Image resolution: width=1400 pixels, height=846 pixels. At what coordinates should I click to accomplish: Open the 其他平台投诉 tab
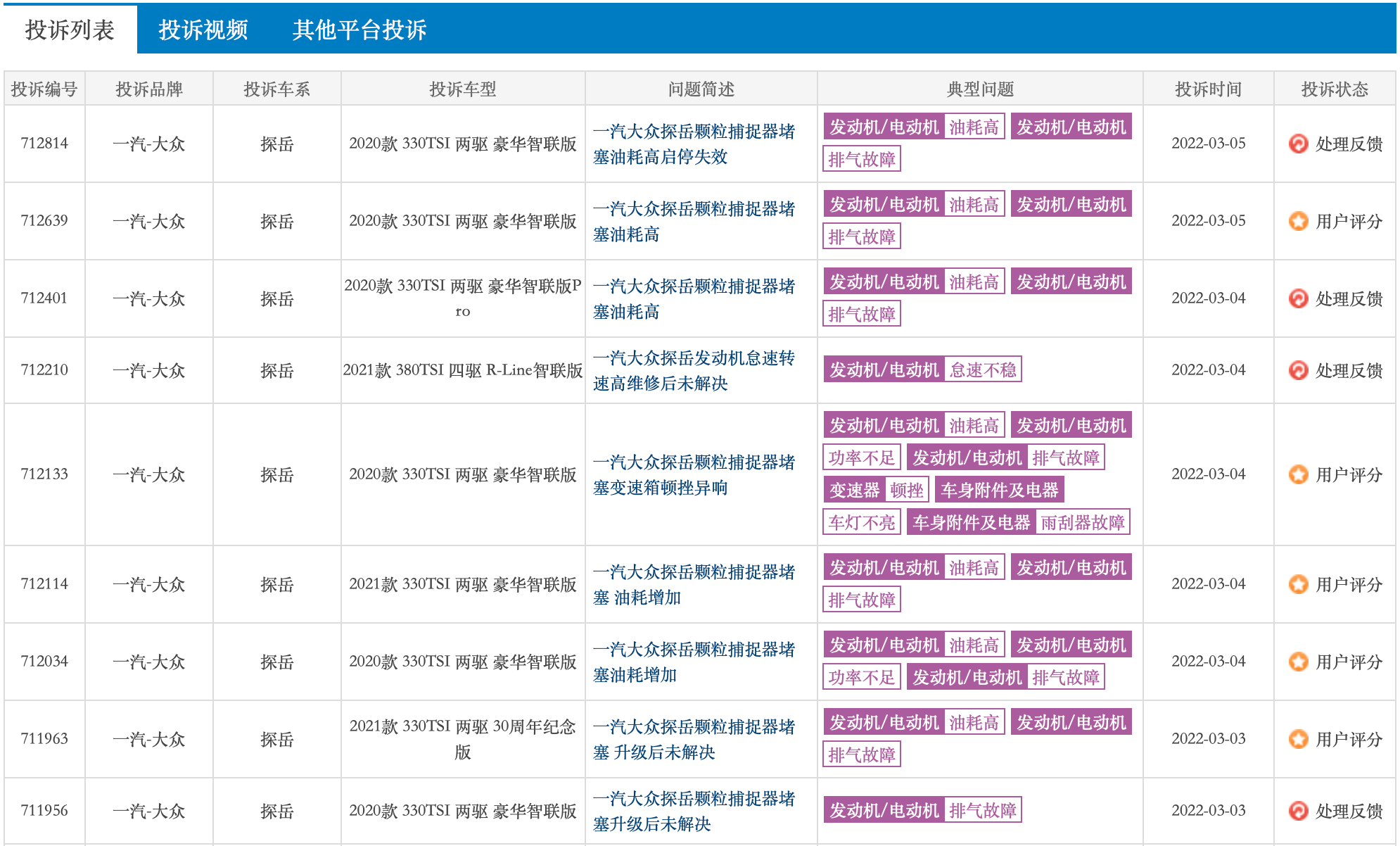(359, 30)
